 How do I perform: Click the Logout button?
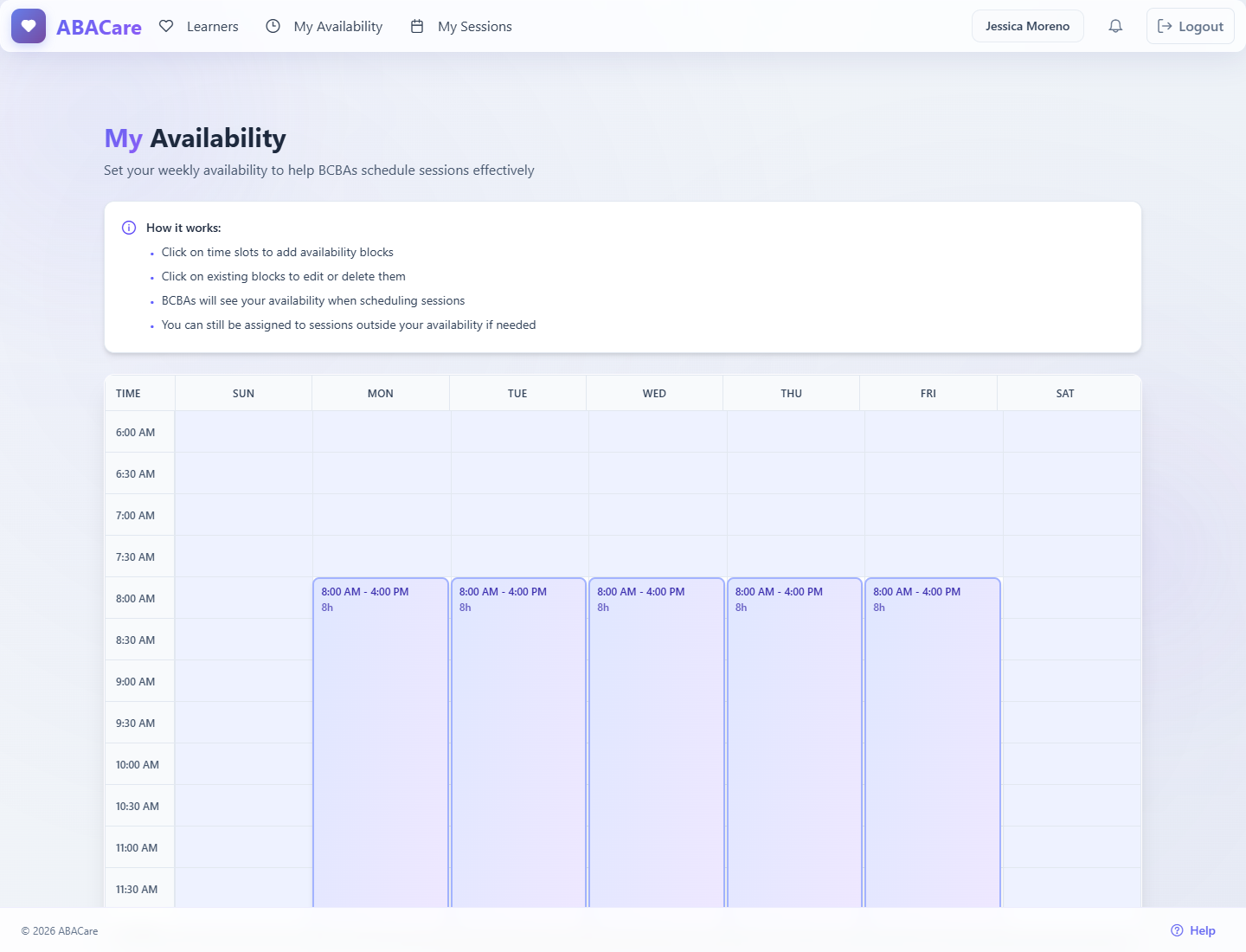[1190, 26]
